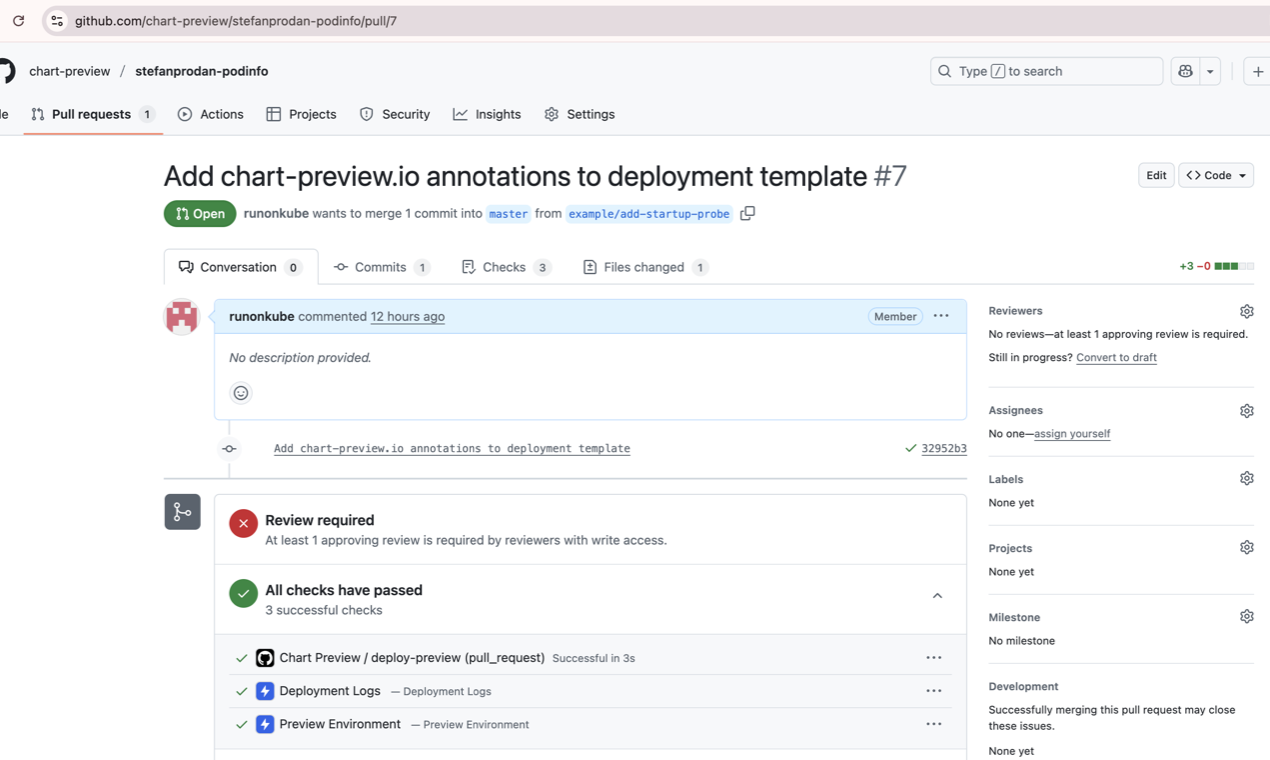This screenshot has width=1270, height=760.
Task: Open options for the deploy-preview check
Action: (933, 657)
